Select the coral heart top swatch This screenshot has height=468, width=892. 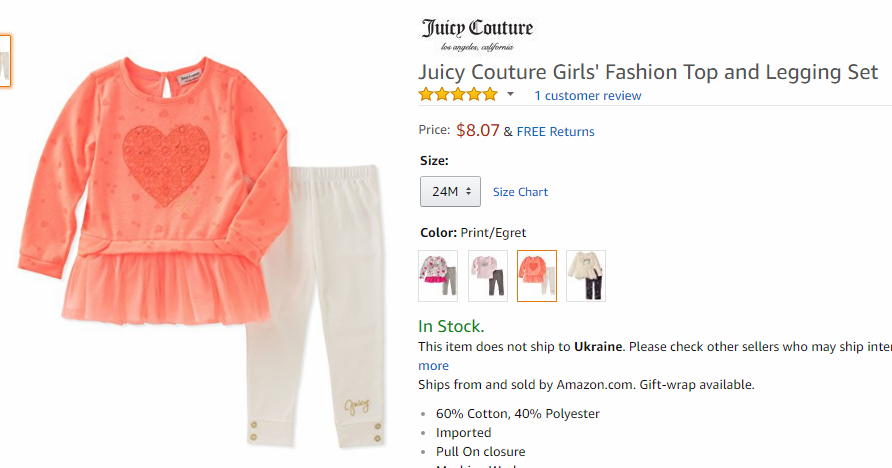[537, 276]
